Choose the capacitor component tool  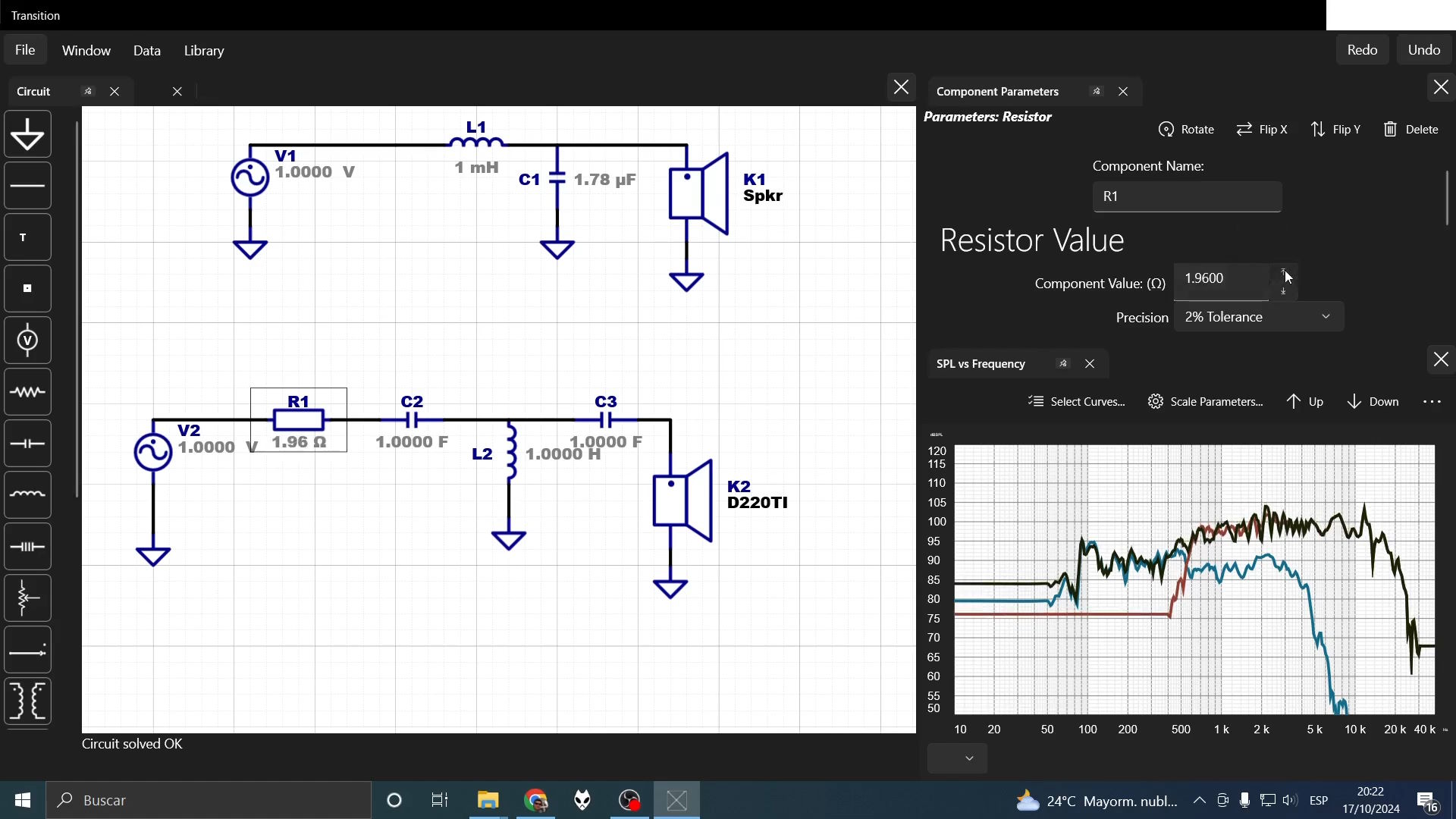pyautogui.click(x=27, y=444)
